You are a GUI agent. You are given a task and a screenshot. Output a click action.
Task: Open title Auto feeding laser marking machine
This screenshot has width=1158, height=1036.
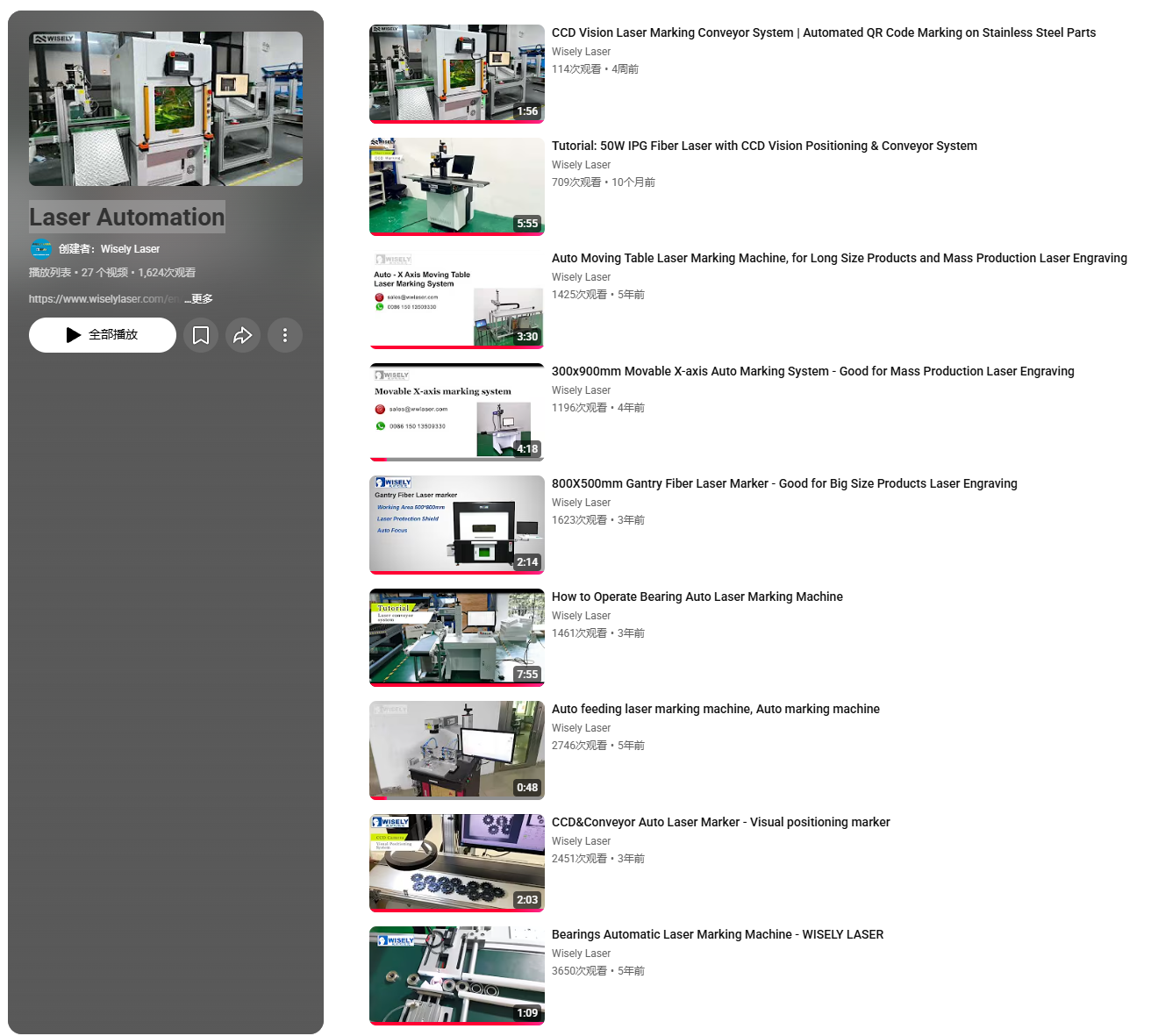click(716, 709)
